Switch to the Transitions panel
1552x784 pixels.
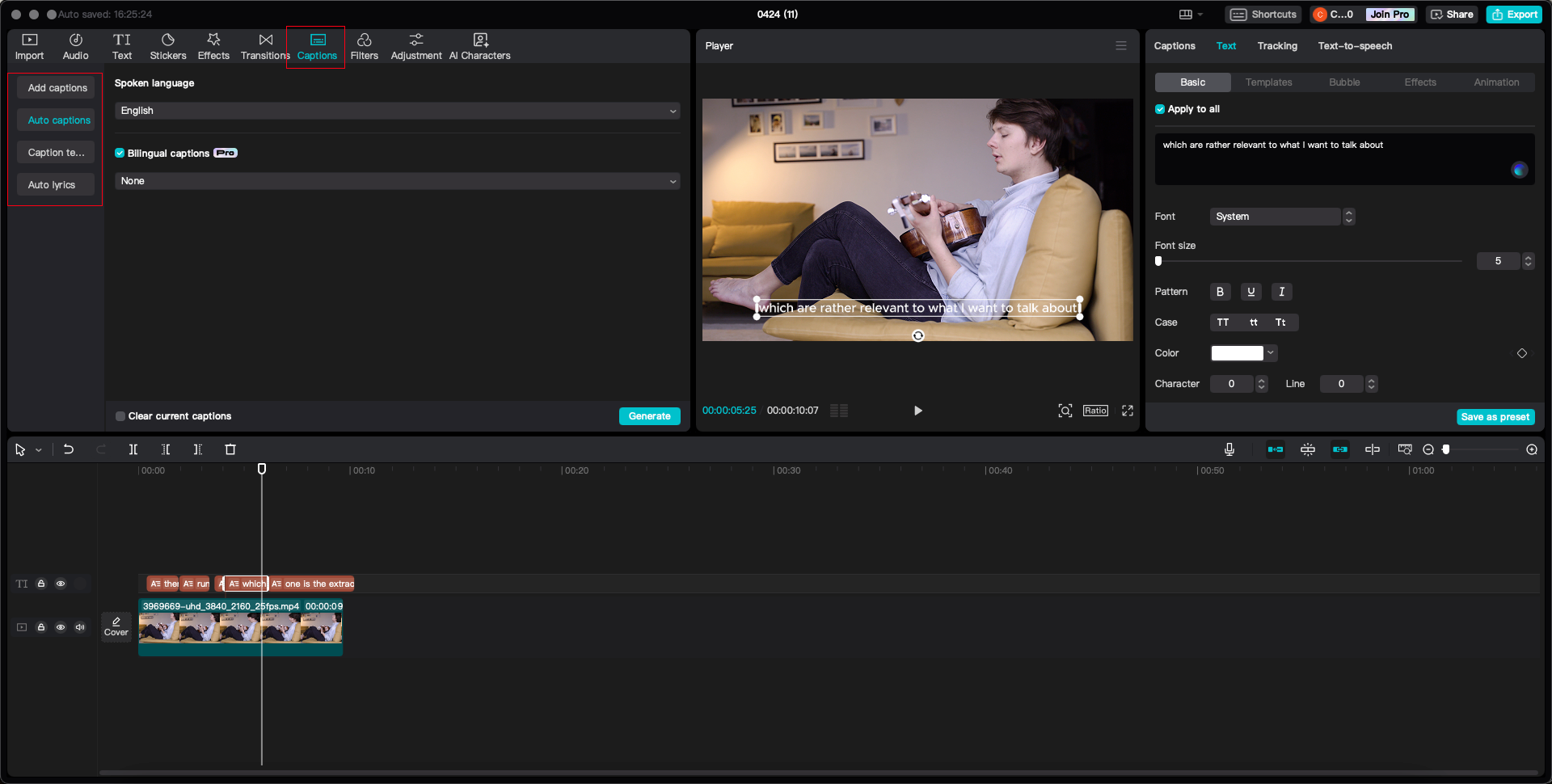tap(264, 46)
